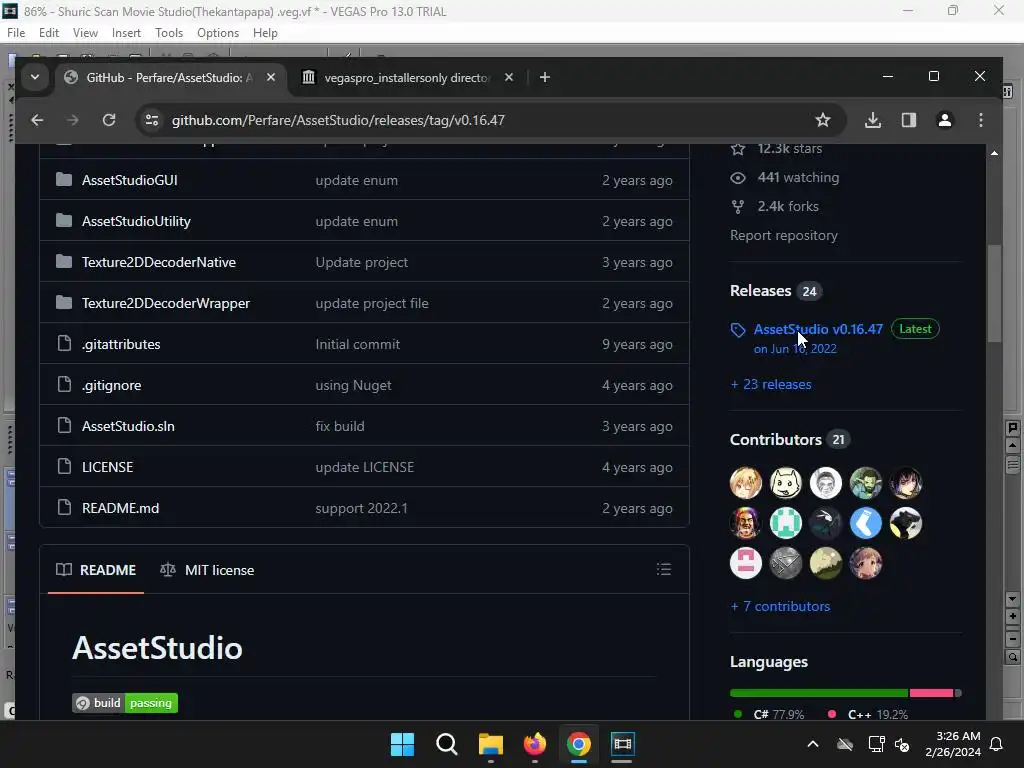Click the support 2022.1 commit message
Image resolution: width=1024 pixels, height=768 pixels.
point(361,509)
